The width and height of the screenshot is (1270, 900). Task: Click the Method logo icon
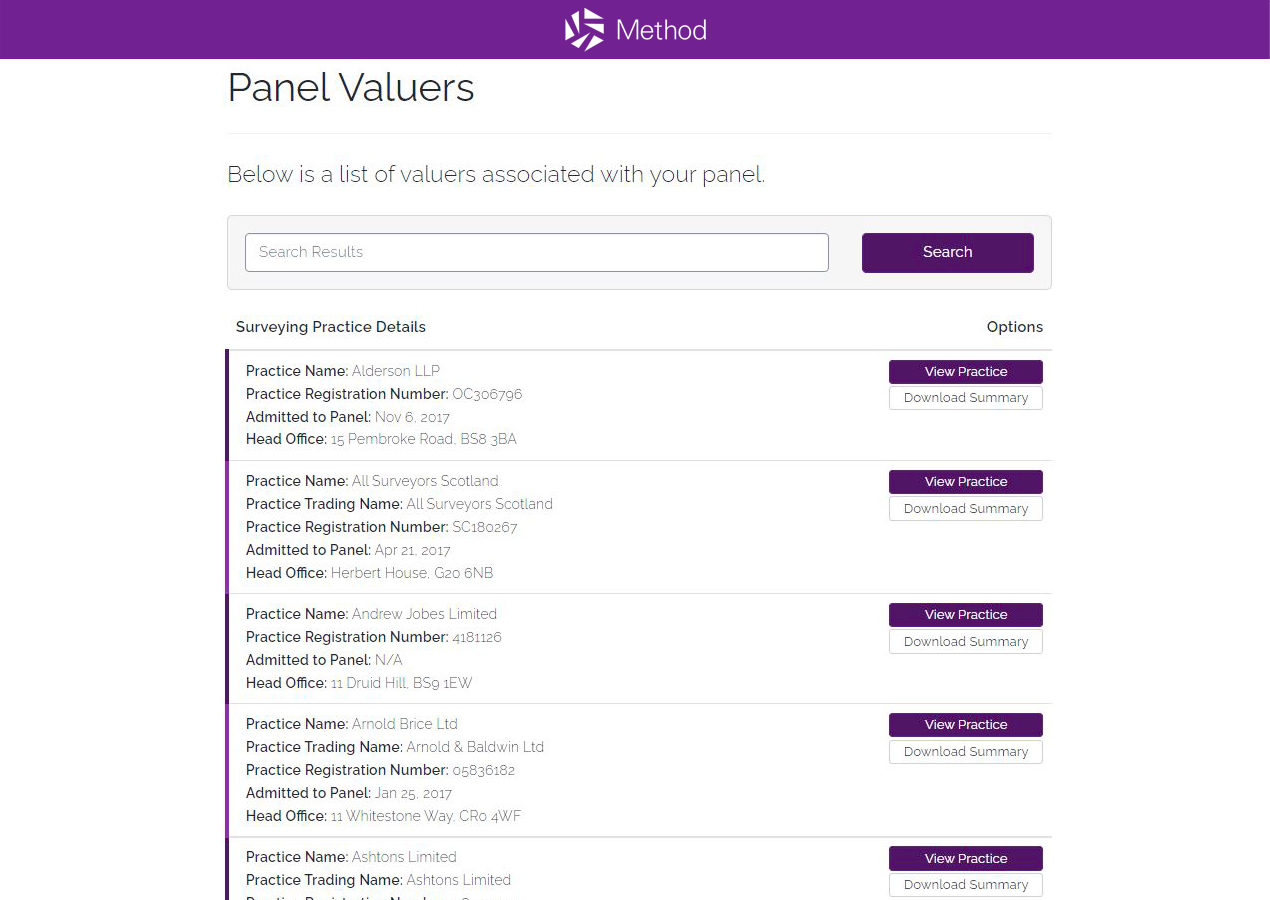click(x=584, y=30)
